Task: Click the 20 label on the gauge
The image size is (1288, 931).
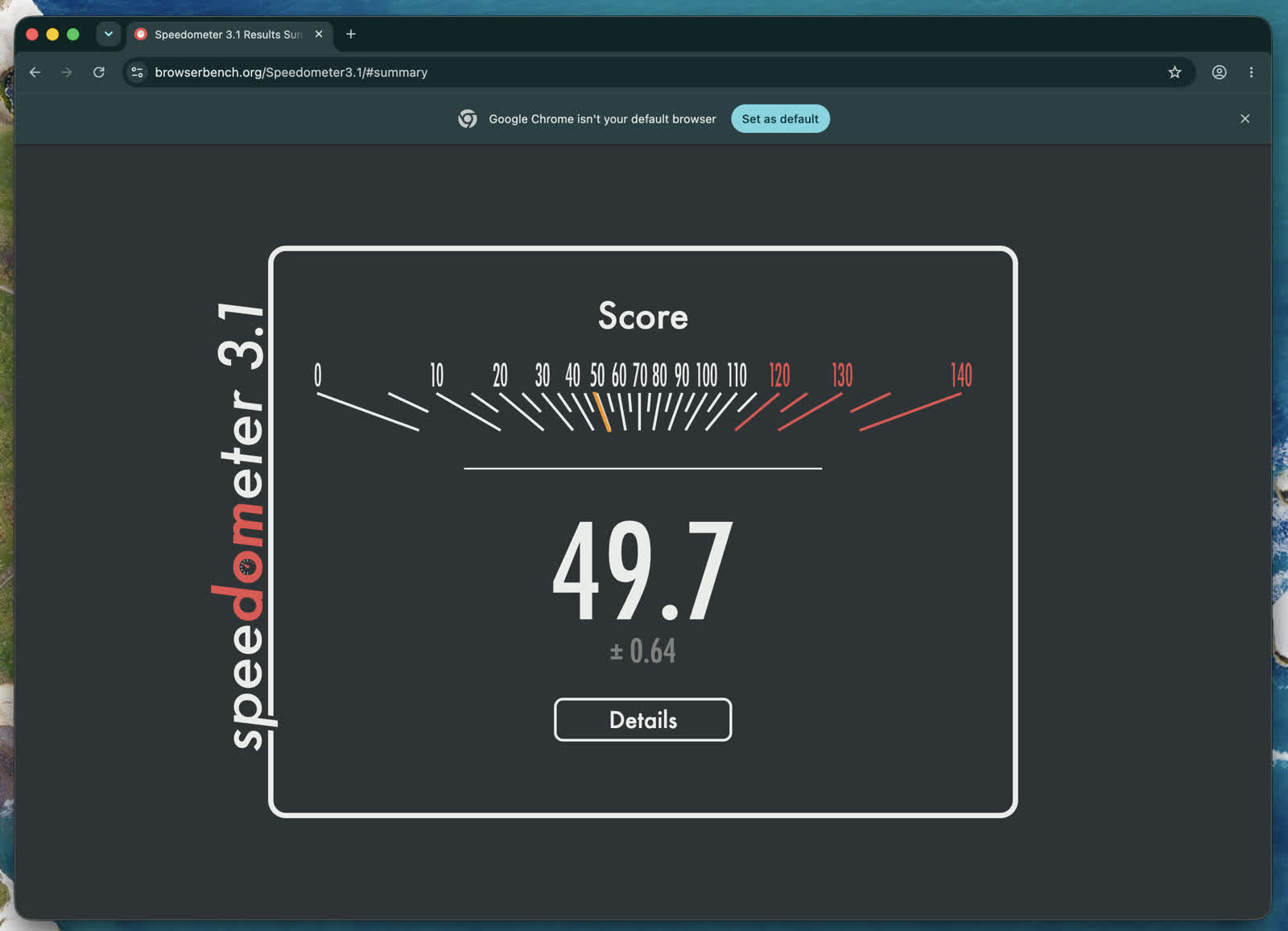Action: tap(500, 375)
